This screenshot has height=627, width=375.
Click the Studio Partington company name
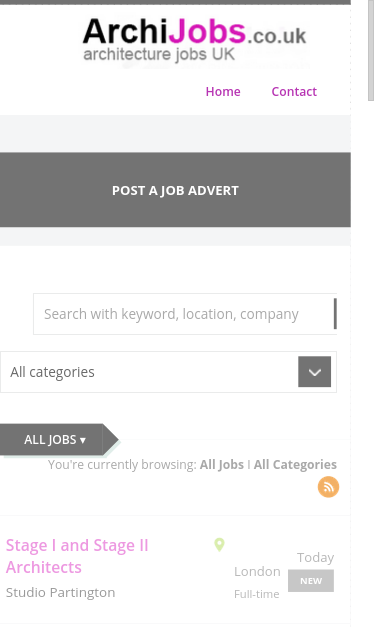tap(60, 592)
